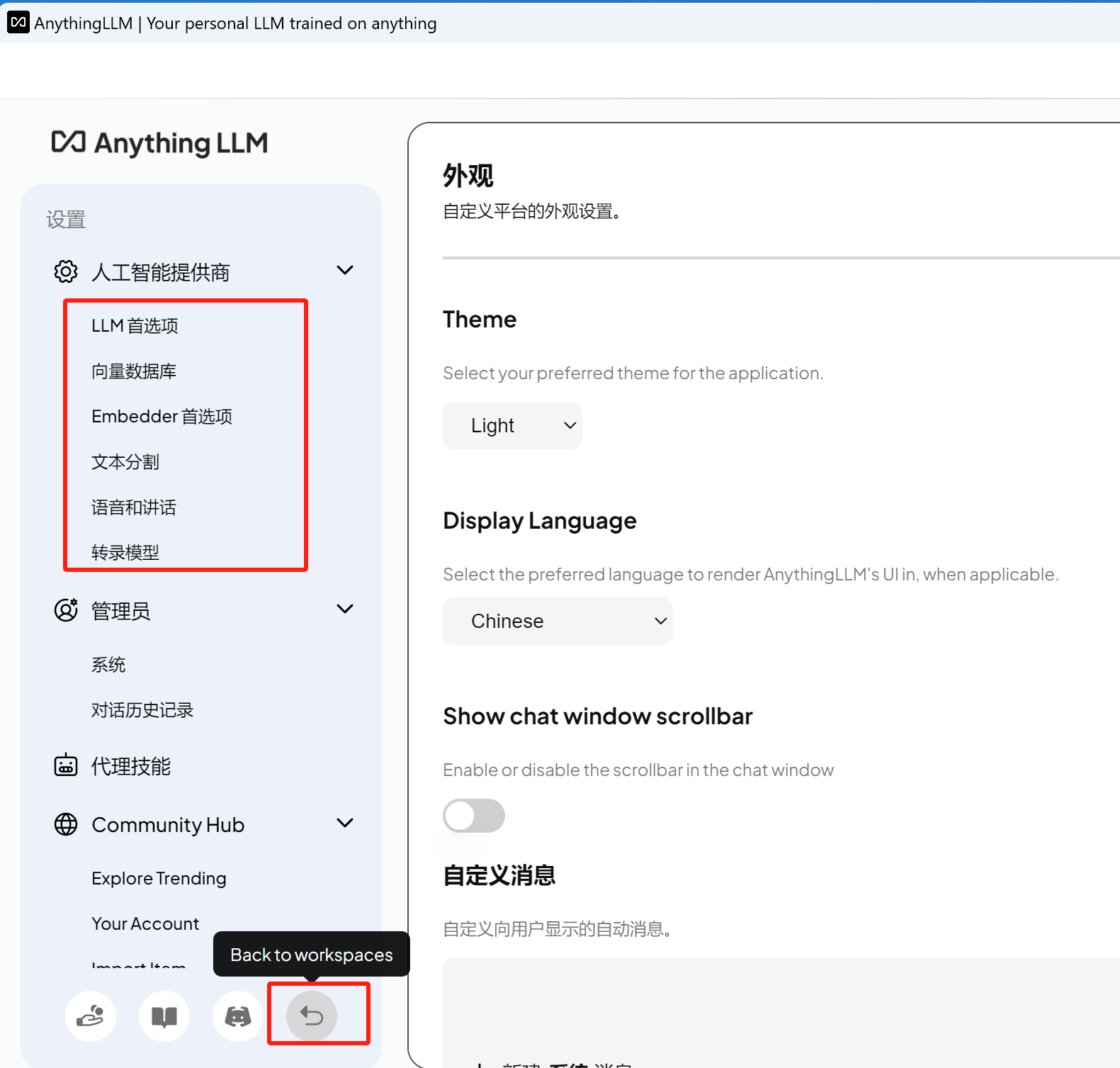This screenshot has height=1068, width=1120.
Task: Click the custom messages gray box area
Action: (781, 1012)
